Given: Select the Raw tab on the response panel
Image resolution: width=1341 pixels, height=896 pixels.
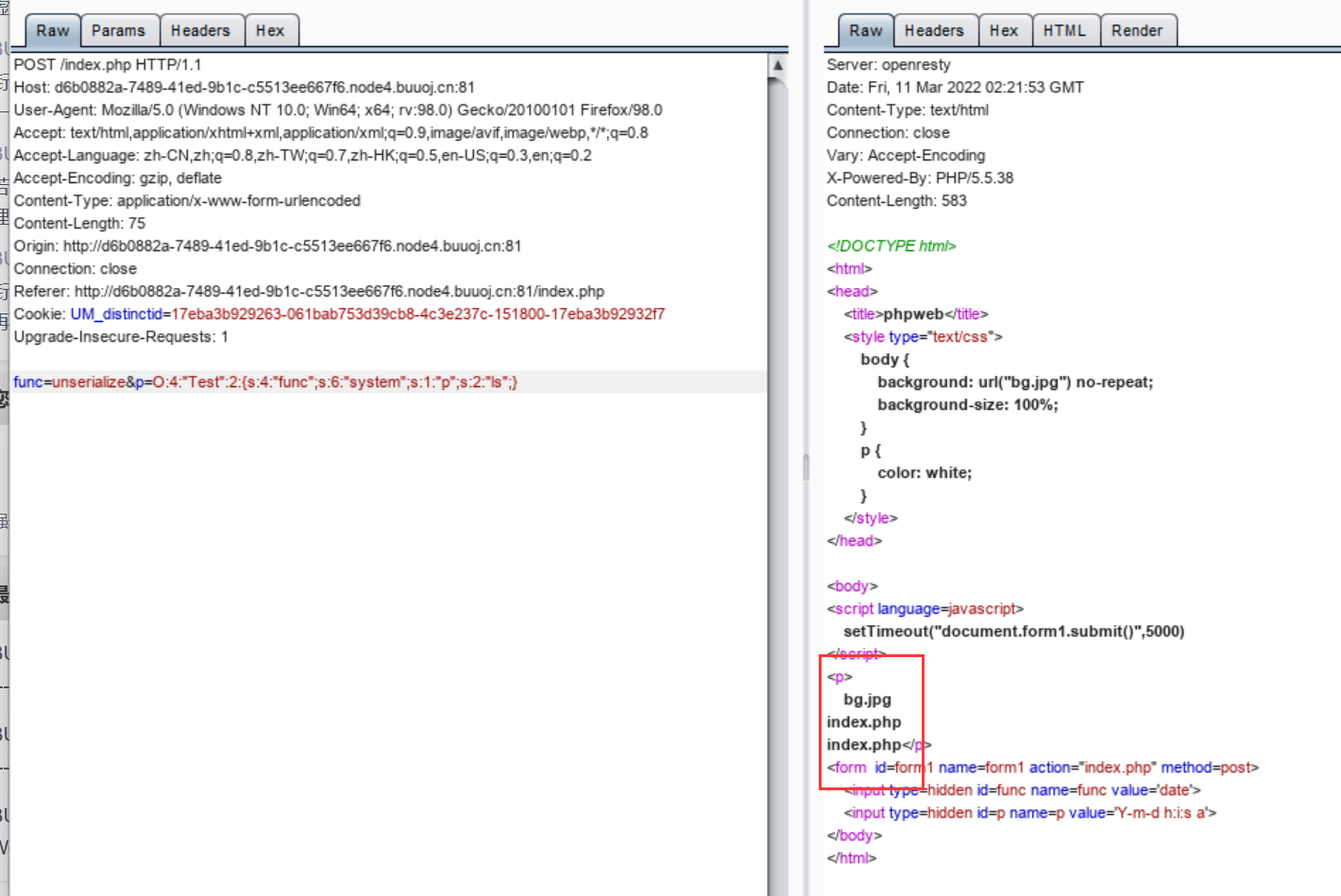Looking at the screenshot, I should (x=865, y=29).
